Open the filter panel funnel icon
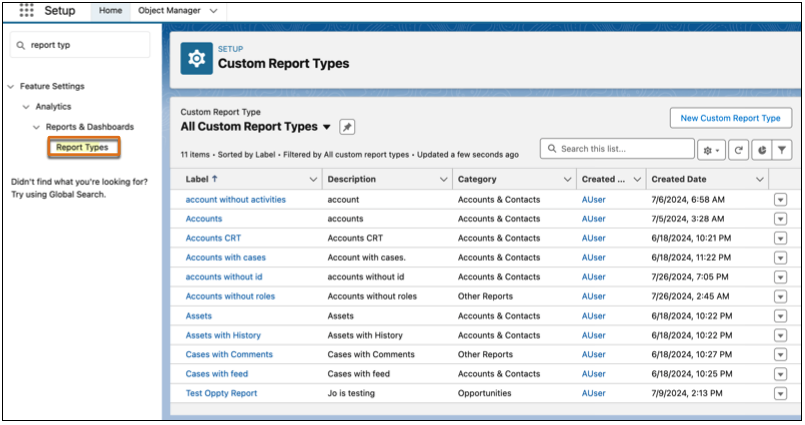Screen dimensions: 805x425 click(782, 149)
